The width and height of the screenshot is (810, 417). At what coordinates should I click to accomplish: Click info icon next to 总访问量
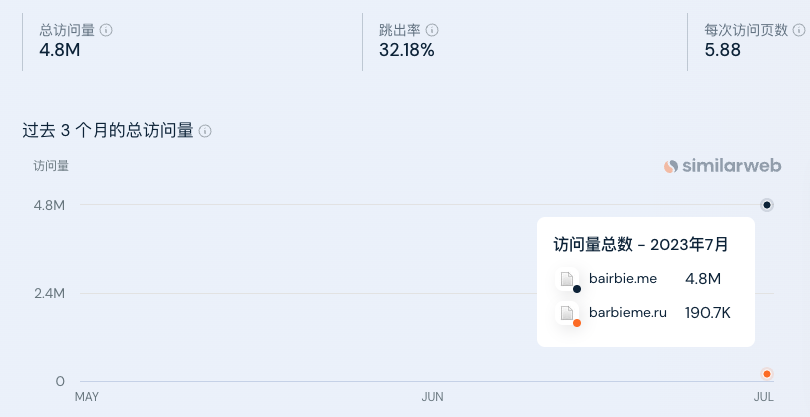[x=106, y=30]
